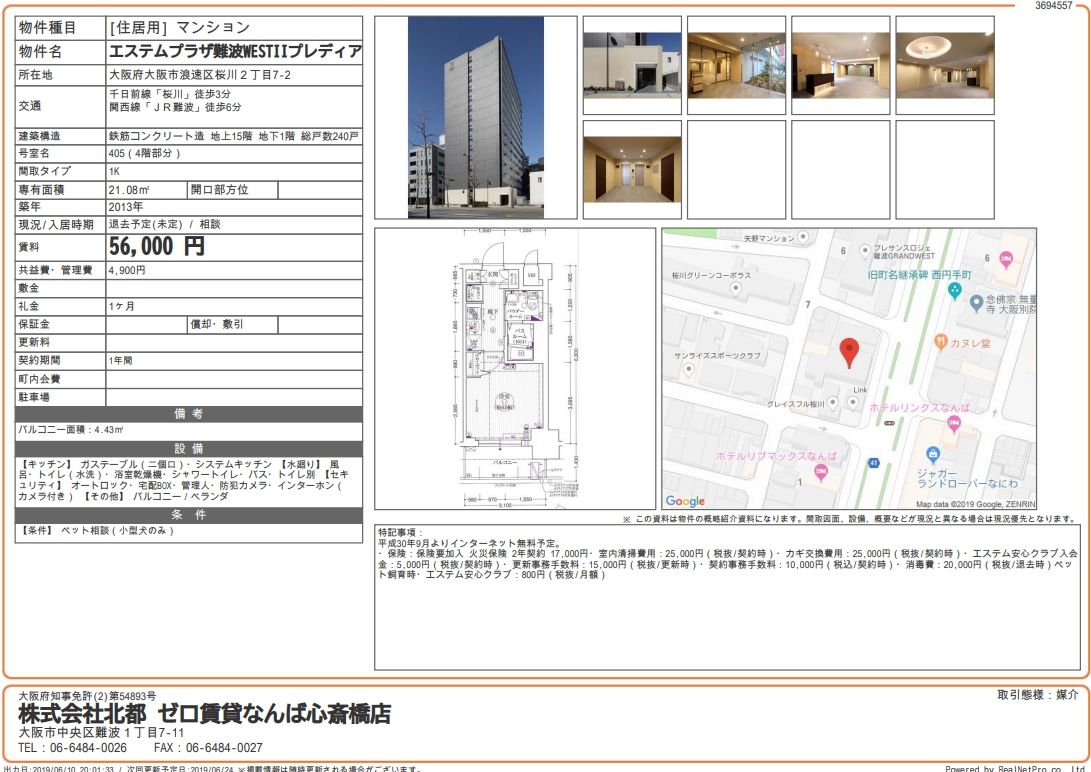Screen dimensions: 1091x772
Task: Click the pink ホテルリブマックスなんば hotel marker
Action: tap(821, 473)
